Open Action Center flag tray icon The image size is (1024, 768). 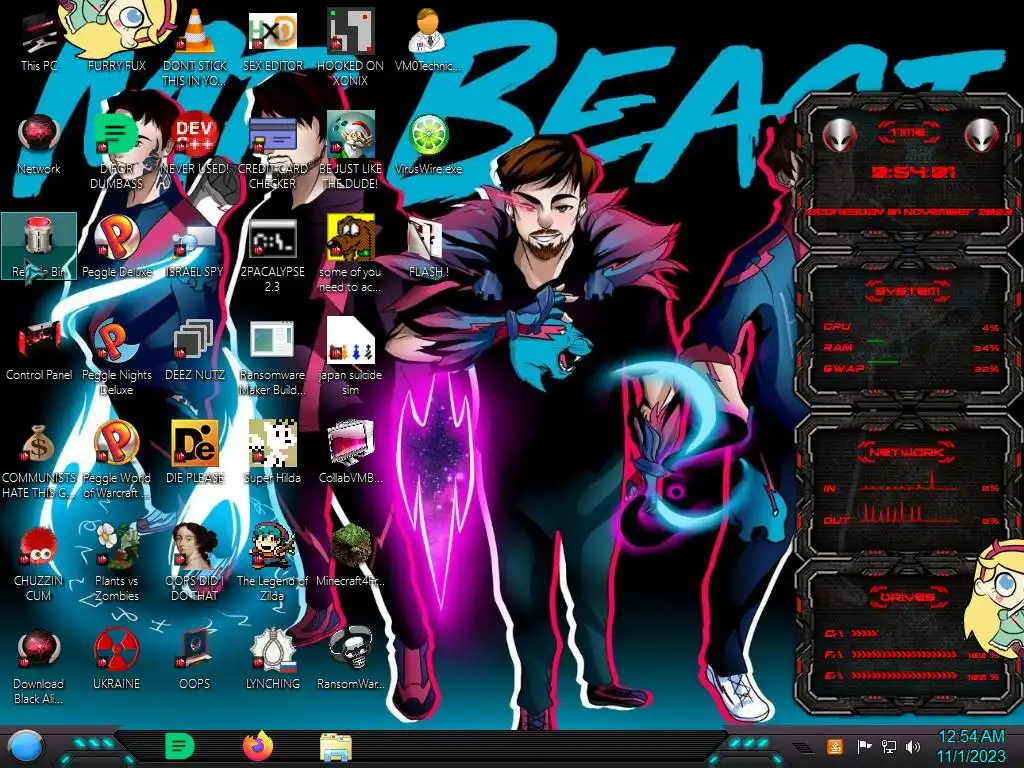864,746
